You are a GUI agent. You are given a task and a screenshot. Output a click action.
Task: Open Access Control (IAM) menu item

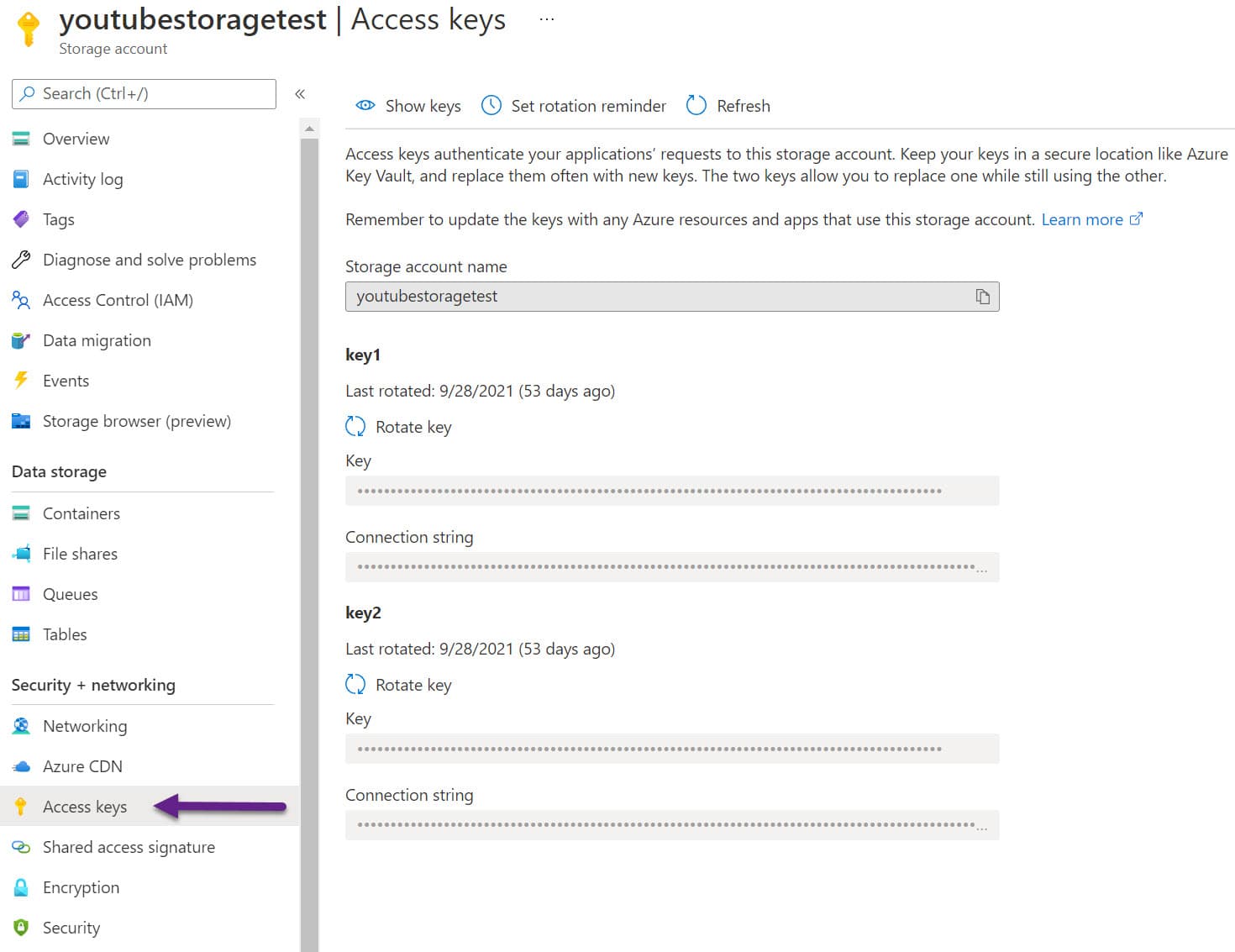pos(118,300)
